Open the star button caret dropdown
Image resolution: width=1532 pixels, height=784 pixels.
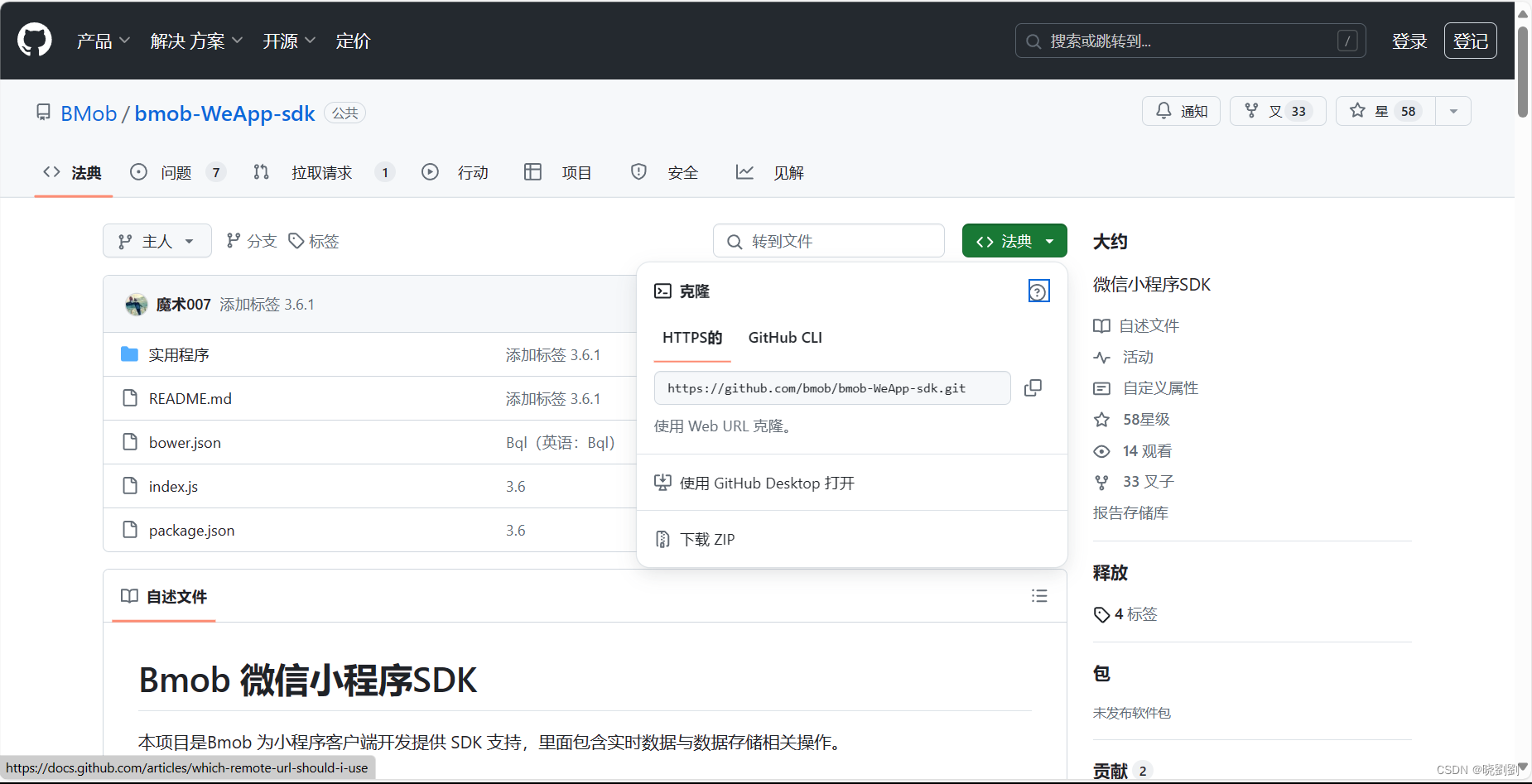(x=1453, y=110)
